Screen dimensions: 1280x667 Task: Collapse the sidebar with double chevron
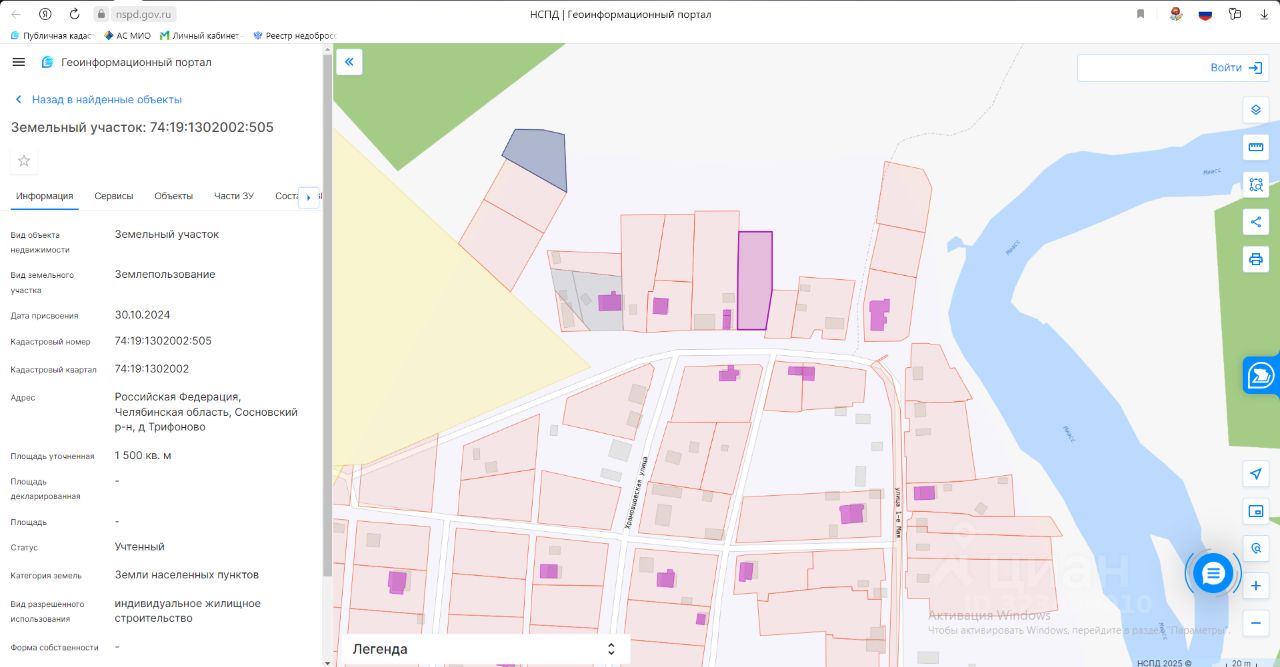(x=349, y=62)
